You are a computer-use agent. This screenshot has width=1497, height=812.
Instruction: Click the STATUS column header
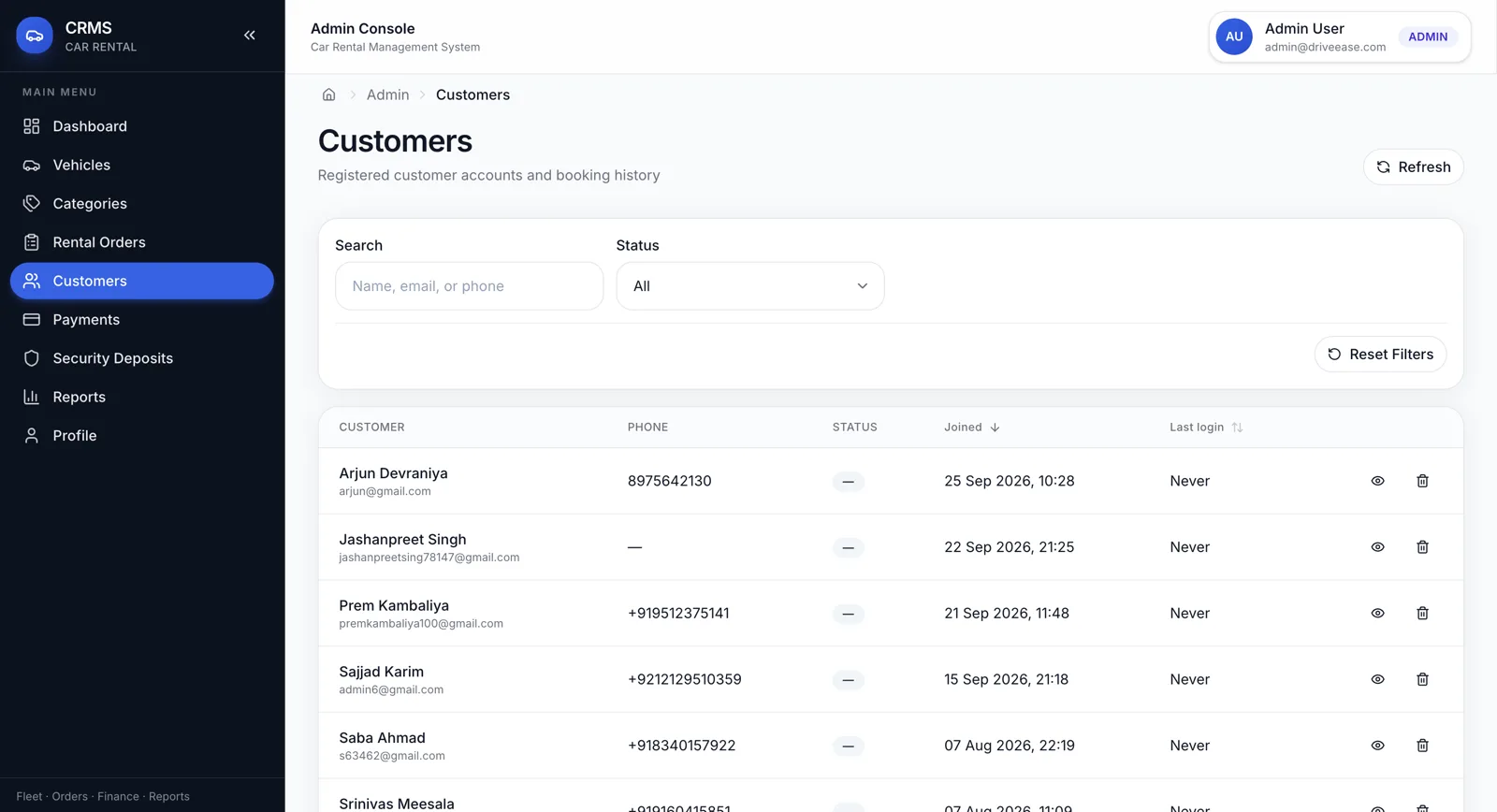click(854, 428)
